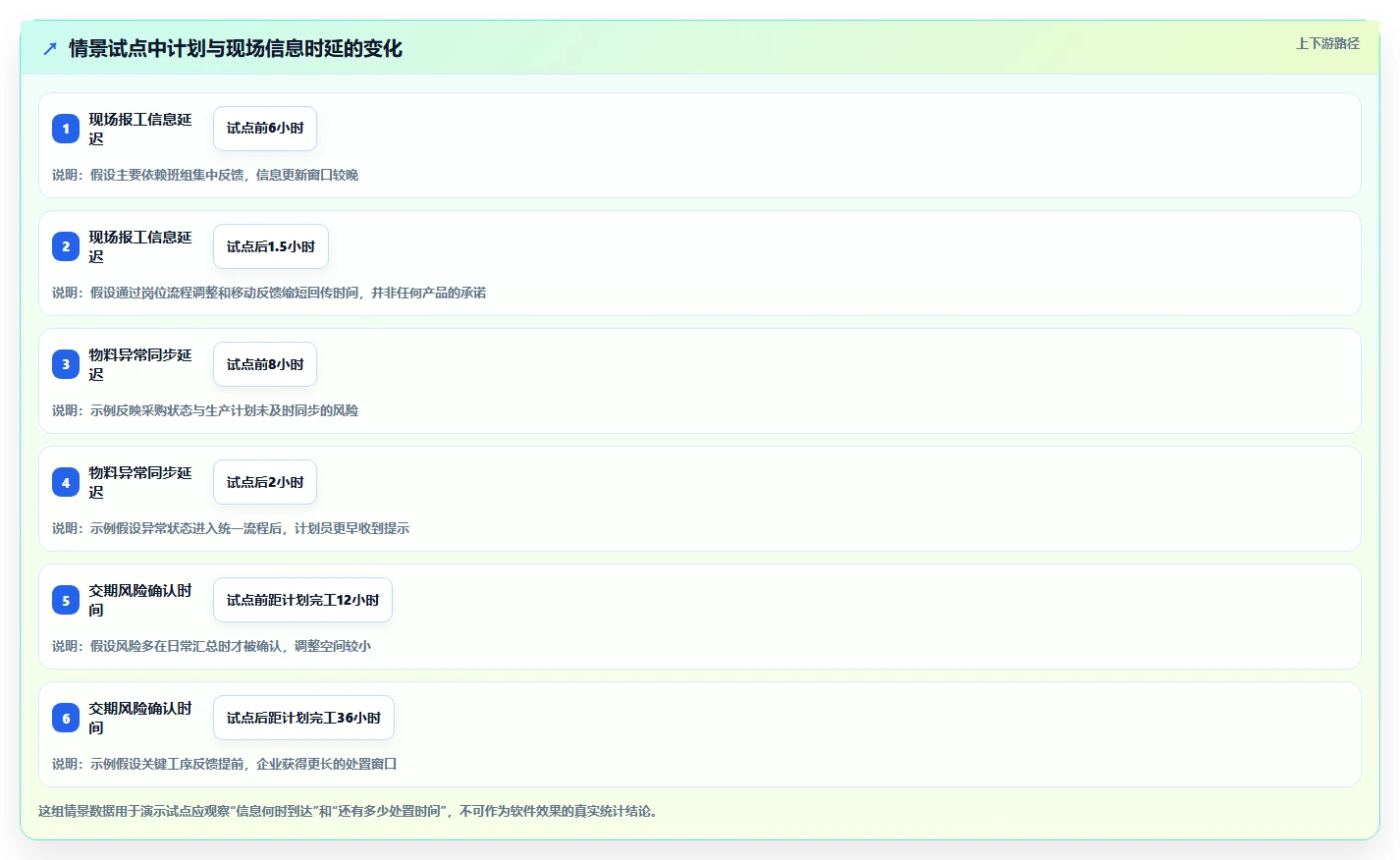
Task: Click 物料异常同步延迟 title in card 3
Action: click(140, 364)
